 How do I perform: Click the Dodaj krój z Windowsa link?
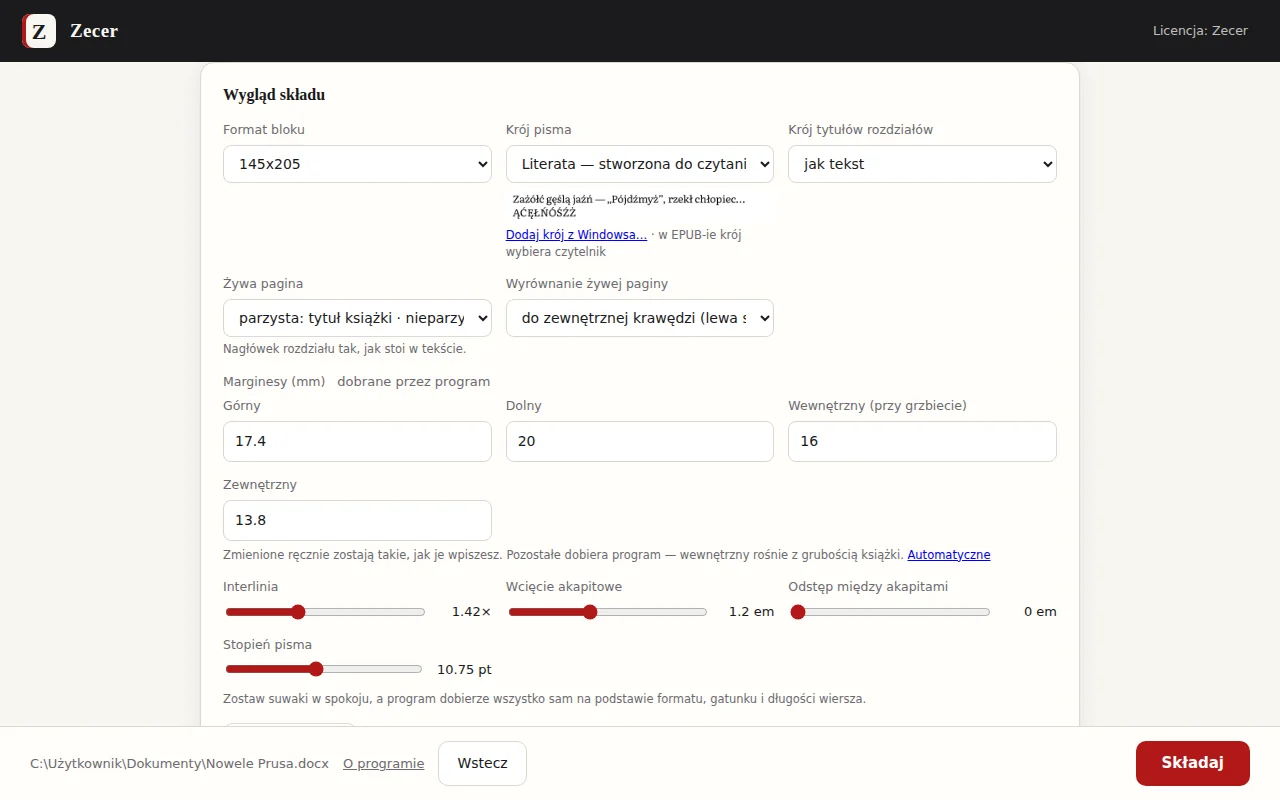pyautogui.click(x=576, y=235)
